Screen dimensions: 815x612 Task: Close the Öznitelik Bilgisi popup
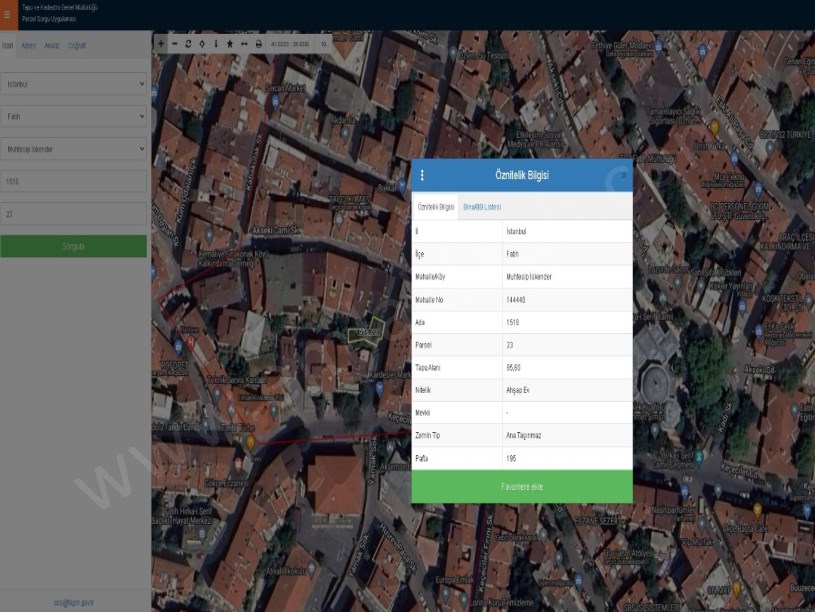[x=622, y=175]
